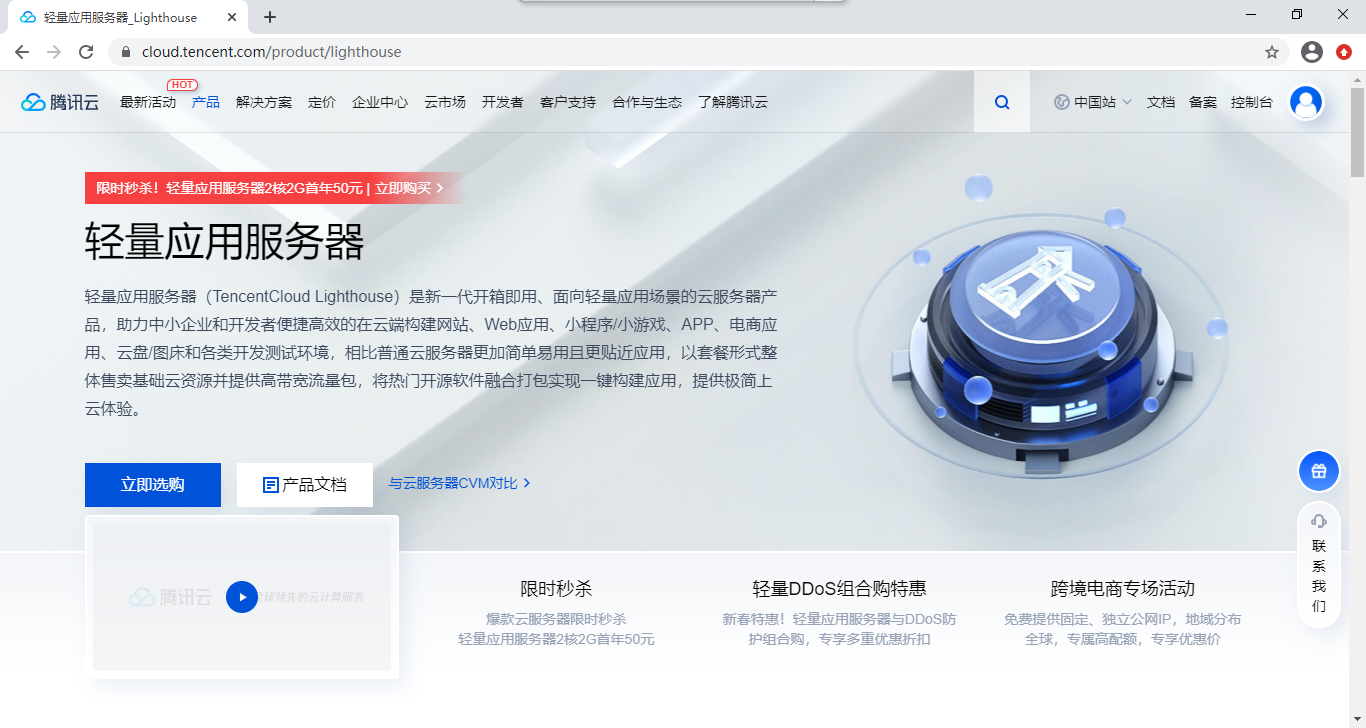Open the 云市场 navigation dropdown
This screenshot has height=728, width=1366.
pyautogui.click(x=444, y=101)
